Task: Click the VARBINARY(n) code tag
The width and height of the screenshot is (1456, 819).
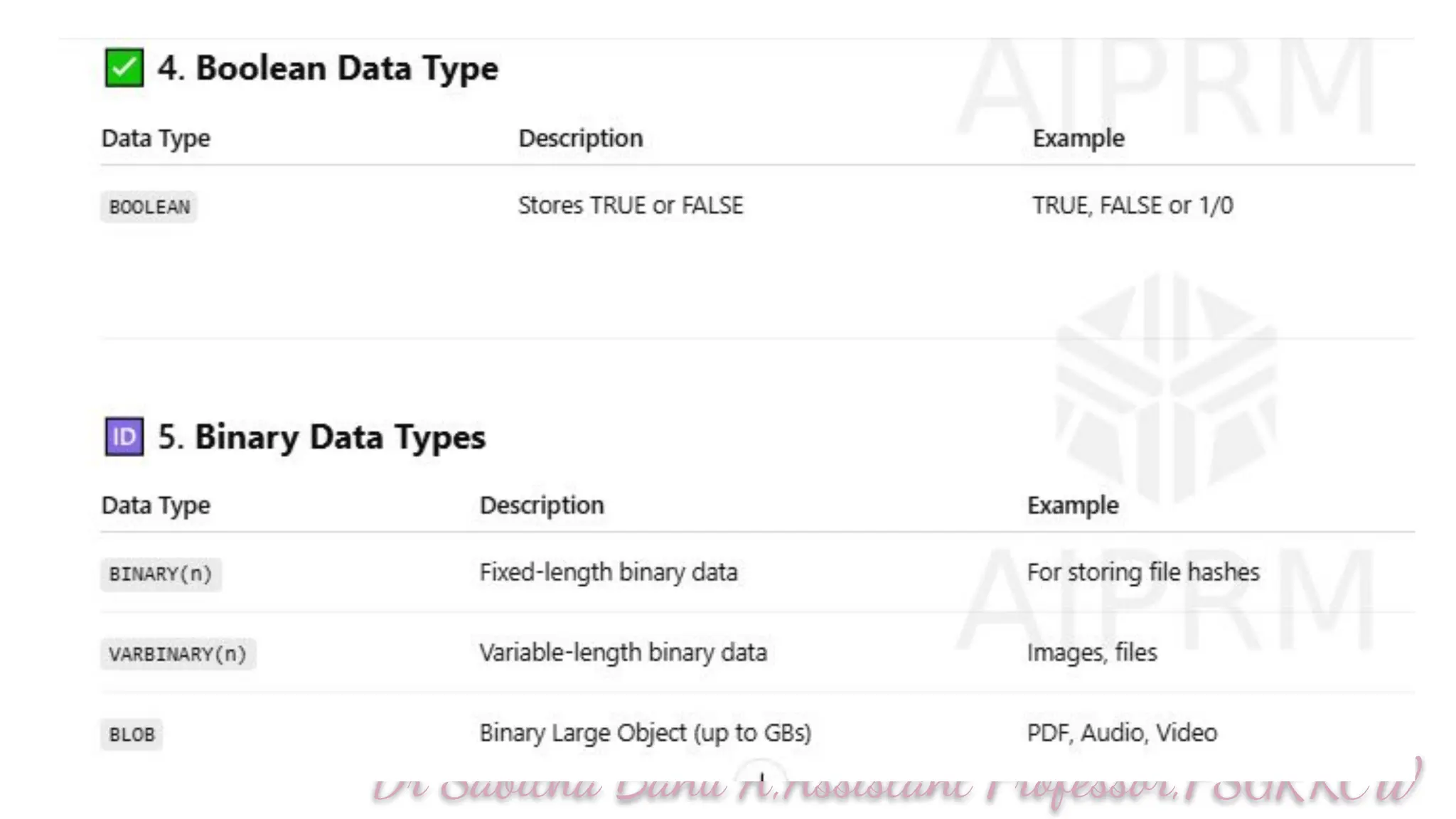Action: [178, 654]
